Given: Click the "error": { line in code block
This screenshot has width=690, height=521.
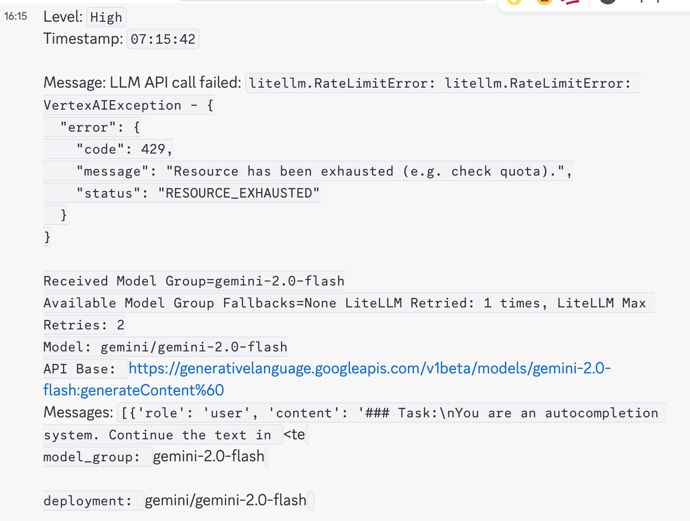Looking at the screenshot, I should pos(100,127).
